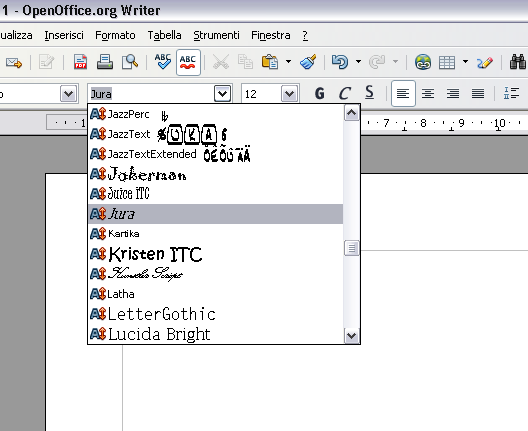Screen dimensions: 528x431
Task: Select JazzTextExtended font from list
Action: coord(216,154)
